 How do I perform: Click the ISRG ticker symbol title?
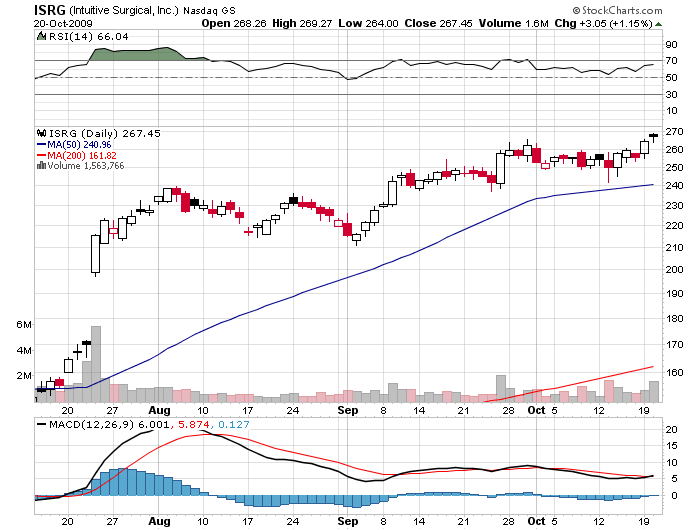[x=50, y=10]
